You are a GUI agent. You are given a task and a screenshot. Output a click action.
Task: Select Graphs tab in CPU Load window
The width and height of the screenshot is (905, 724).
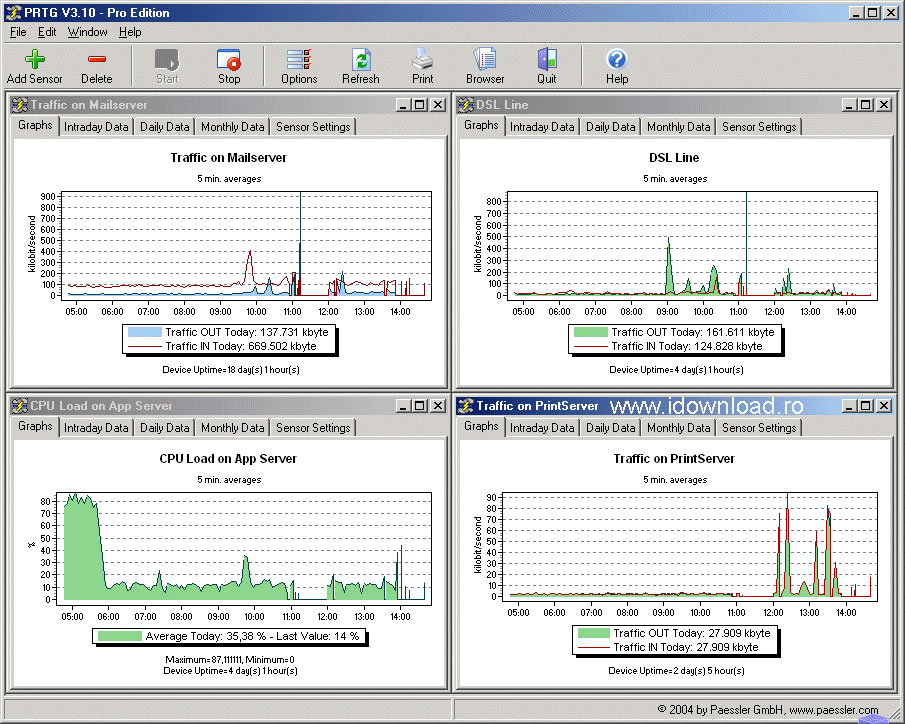tap(35, 426)
